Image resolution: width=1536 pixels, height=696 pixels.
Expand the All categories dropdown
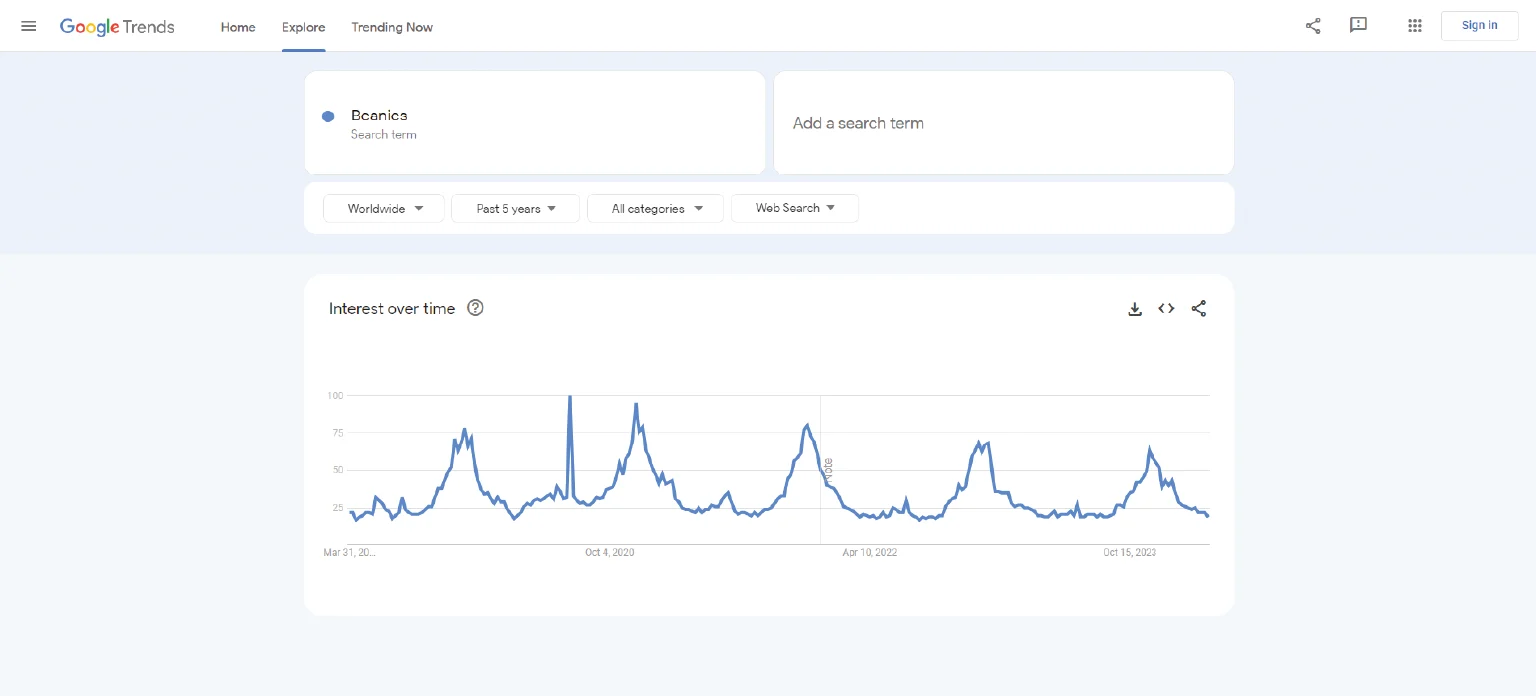tap(655, 209)
